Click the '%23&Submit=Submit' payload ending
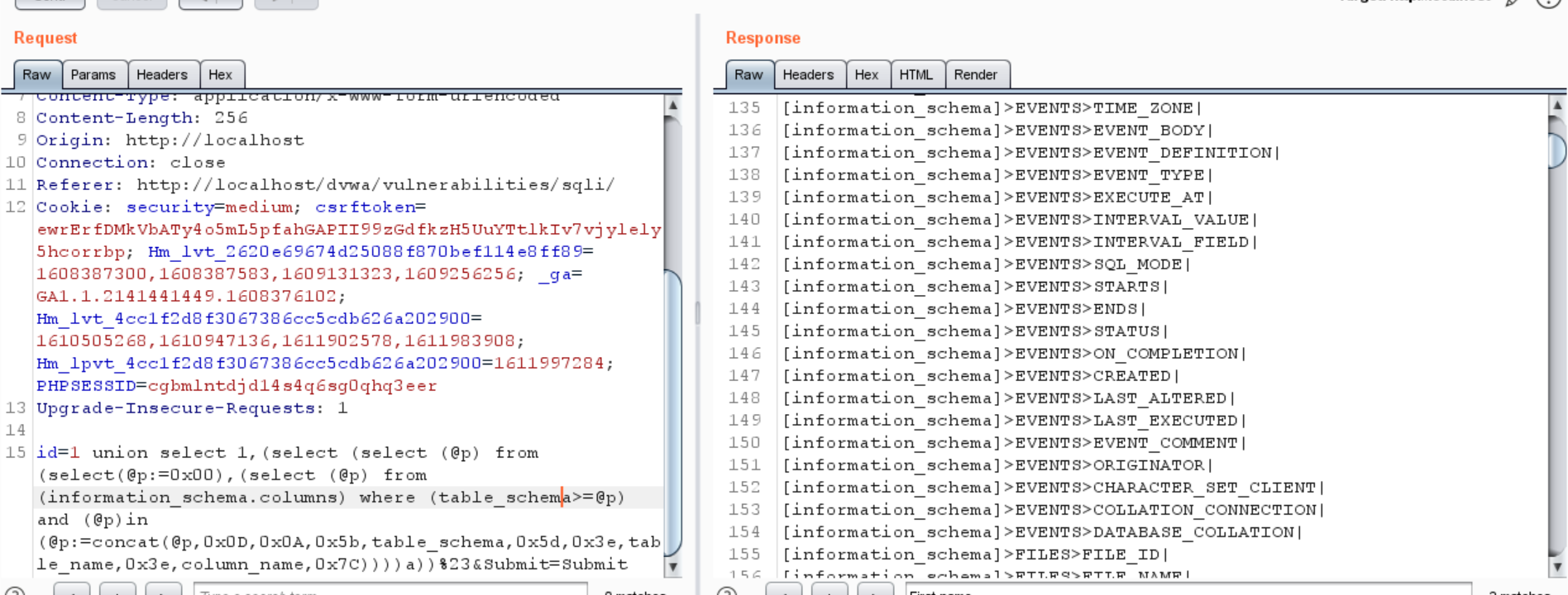 533,564
